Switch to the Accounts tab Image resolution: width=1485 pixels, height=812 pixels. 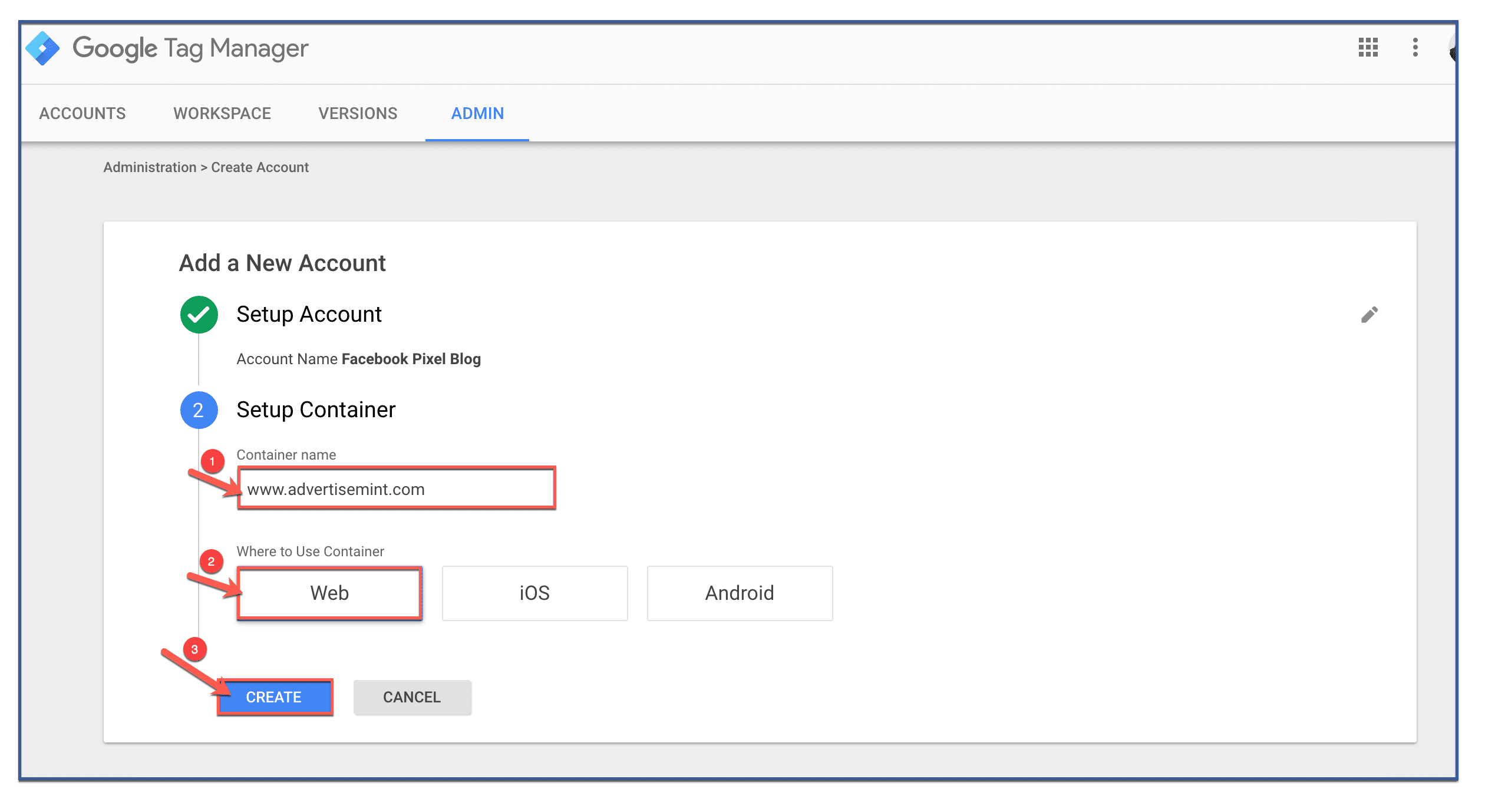[82, 113]
